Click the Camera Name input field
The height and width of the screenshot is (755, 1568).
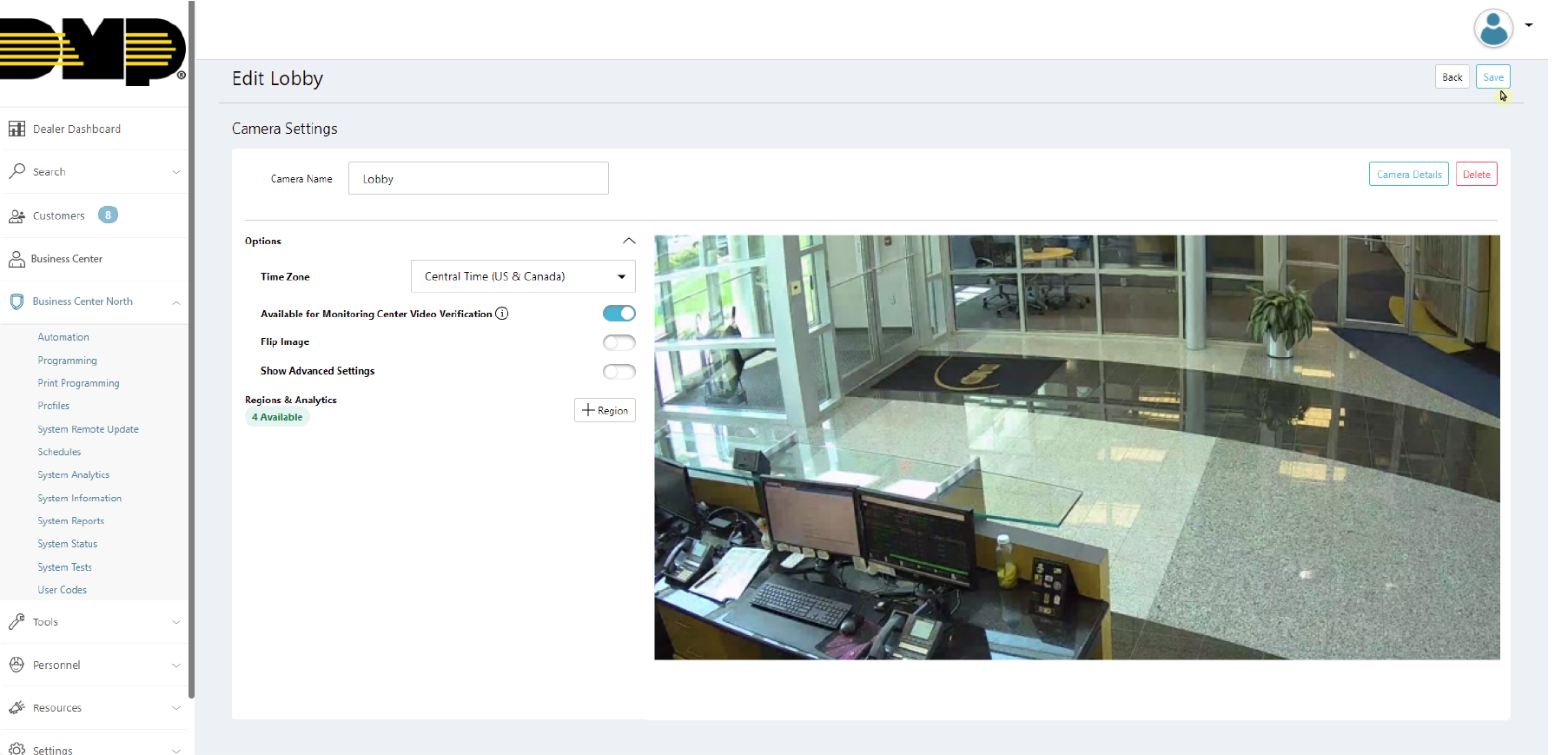(x=478, y=179)
